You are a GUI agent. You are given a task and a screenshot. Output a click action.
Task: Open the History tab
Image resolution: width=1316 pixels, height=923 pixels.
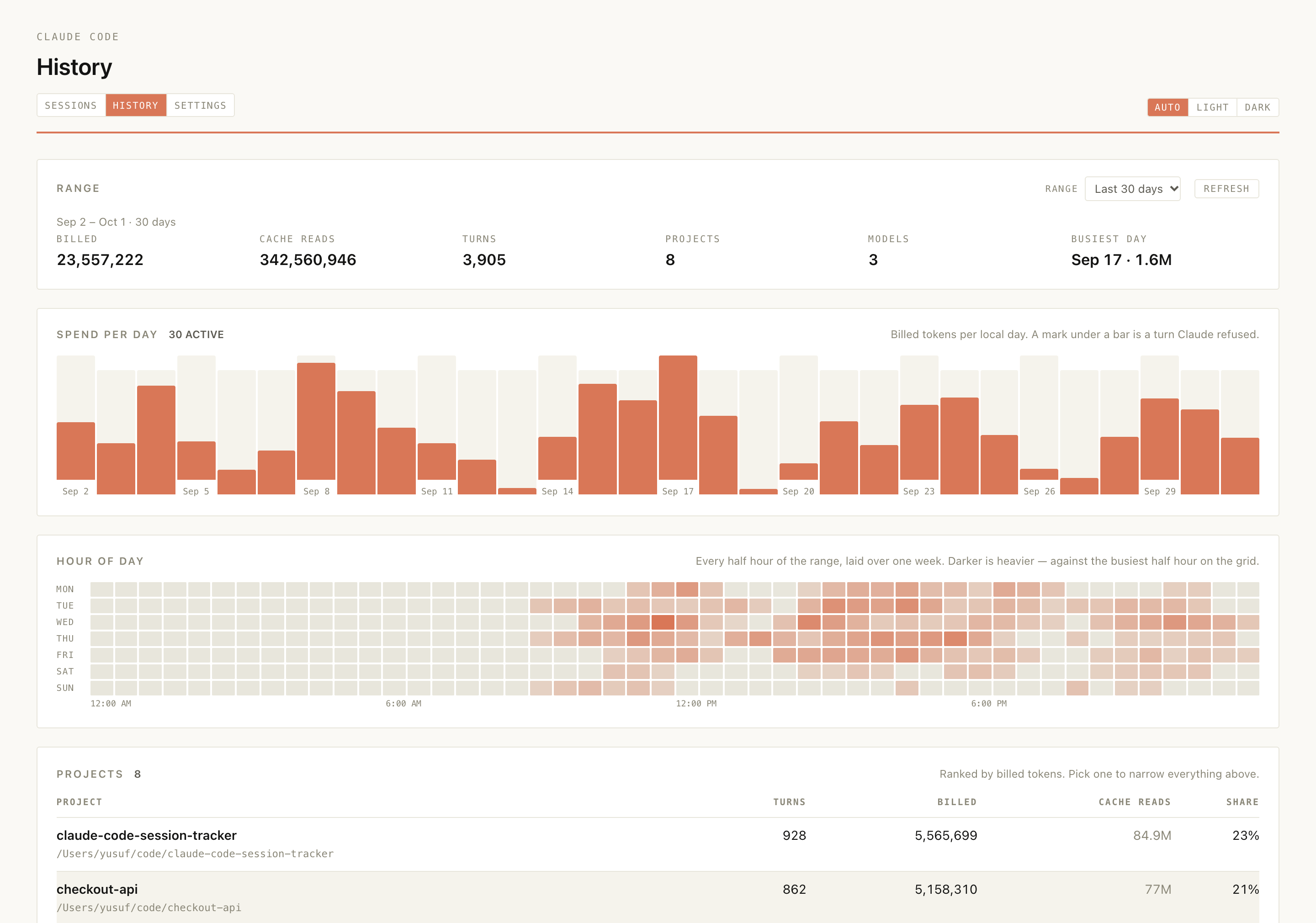pos(136,106)
